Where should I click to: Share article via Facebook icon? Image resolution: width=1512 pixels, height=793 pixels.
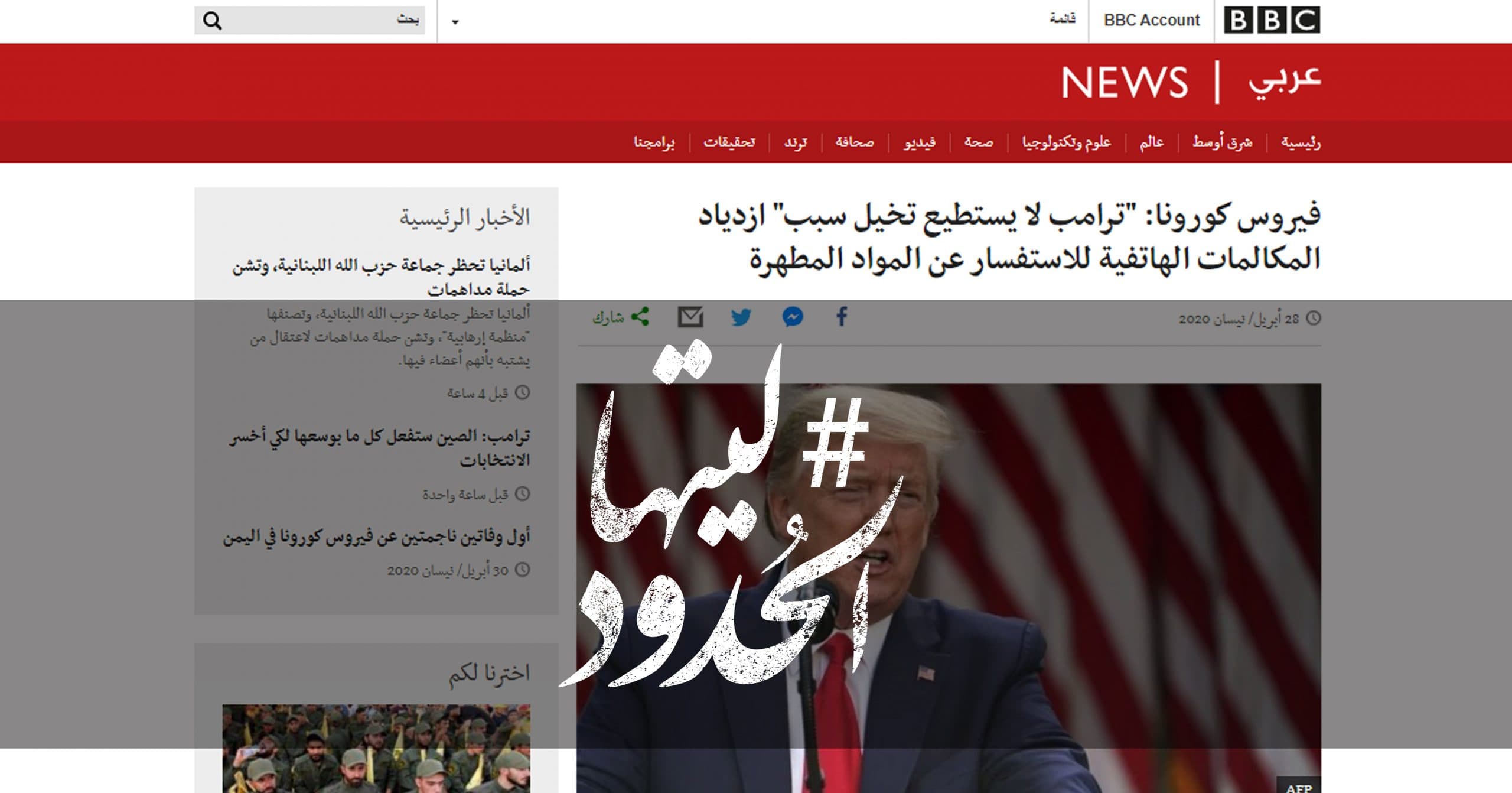pos(842,317)
